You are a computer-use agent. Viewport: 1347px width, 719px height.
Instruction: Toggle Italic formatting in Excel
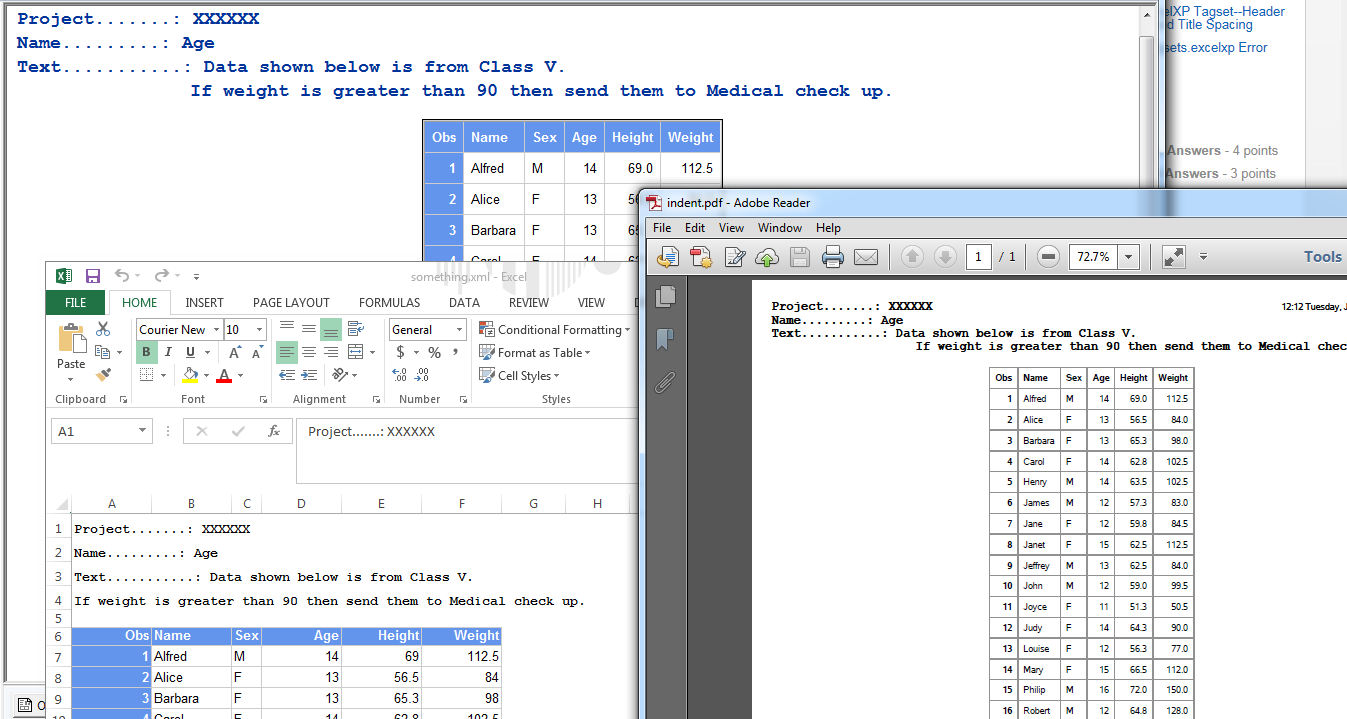tap(168, 352)
